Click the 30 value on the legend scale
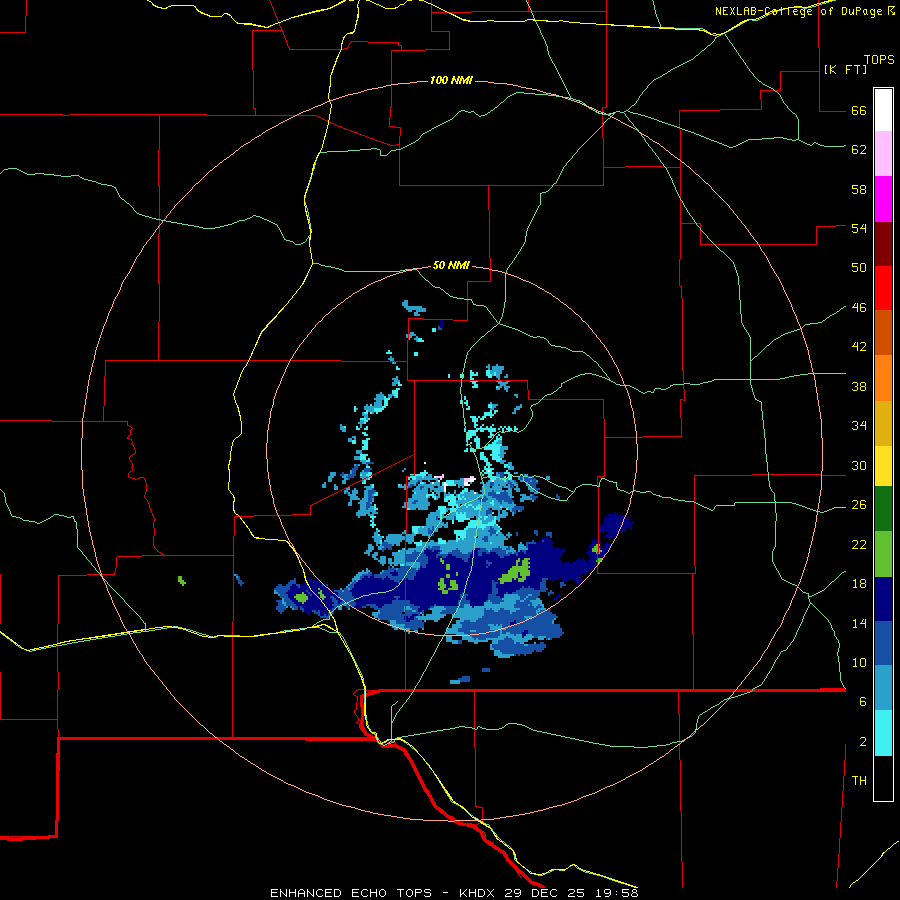 click(859, 465)
